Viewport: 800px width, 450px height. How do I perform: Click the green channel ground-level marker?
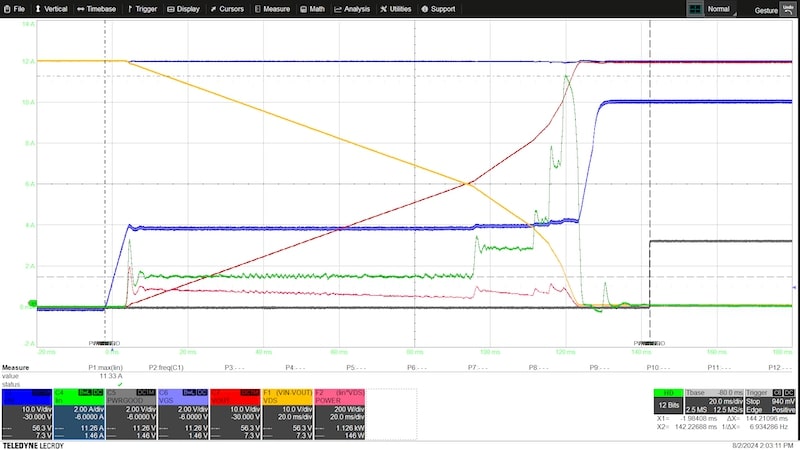32,304
